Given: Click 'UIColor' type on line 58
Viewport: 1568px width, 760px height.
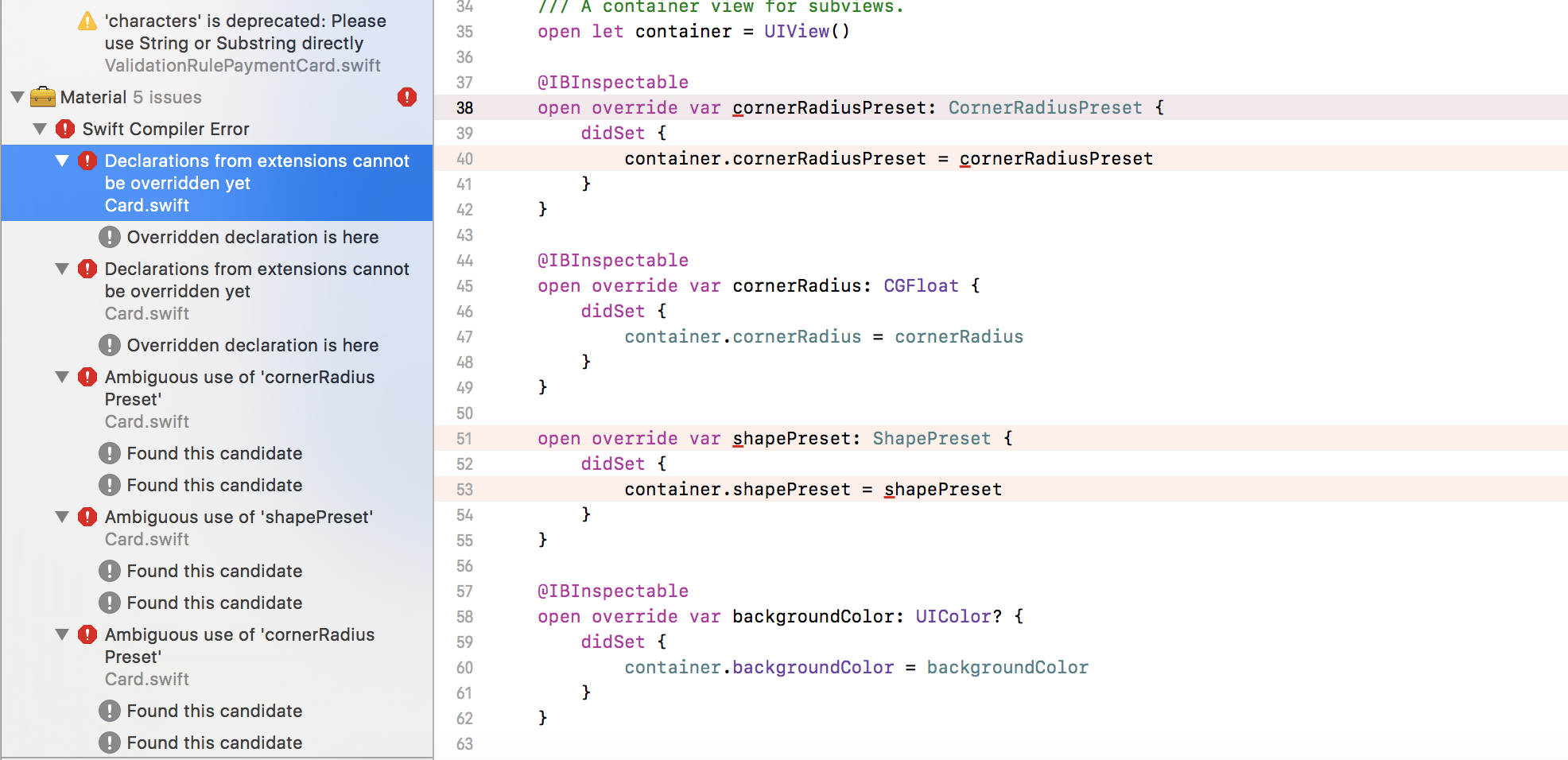Looking at the screenshot, I should [x=953, y=617].
